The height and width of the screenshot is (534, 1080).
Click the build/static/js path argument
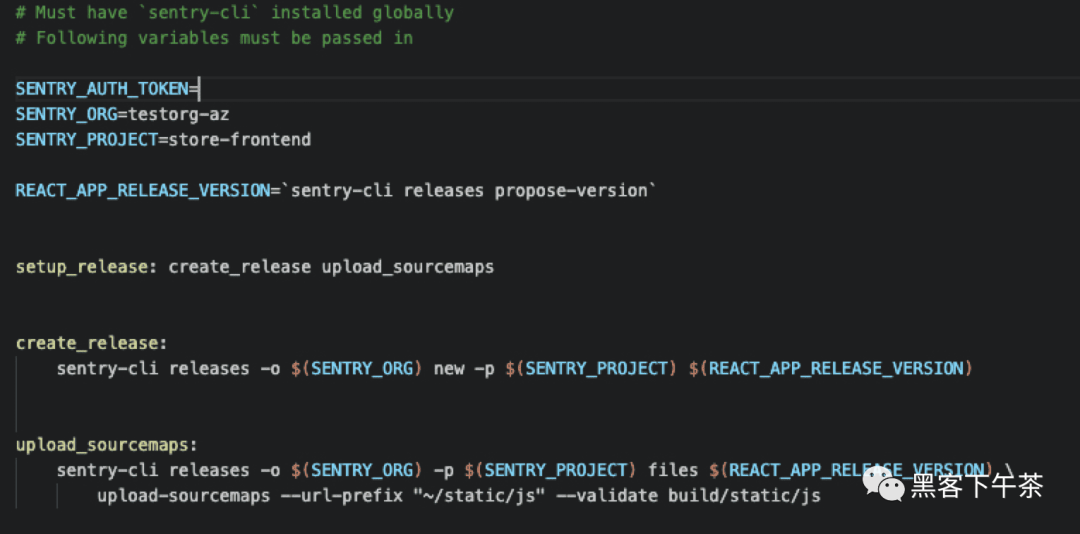pos(745,496)
